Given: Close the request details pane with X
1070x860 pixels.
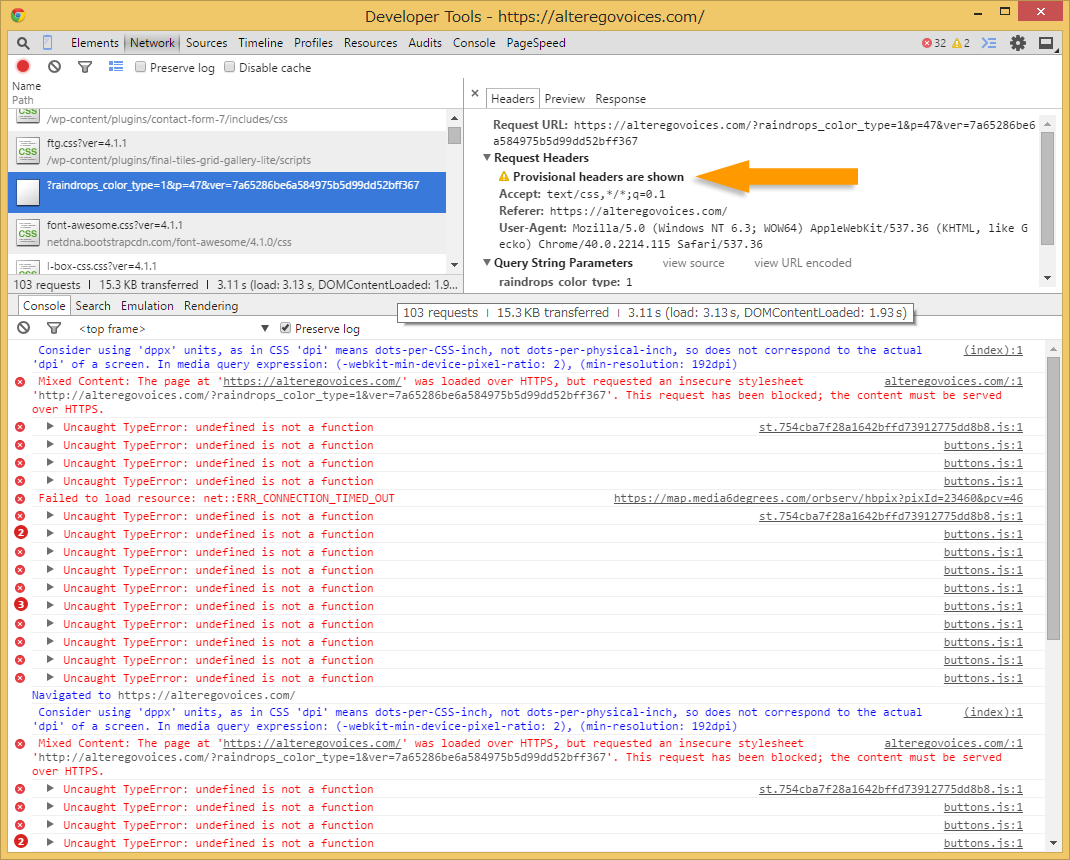Looking at the screenshot, I should click(x=475, y=94).
